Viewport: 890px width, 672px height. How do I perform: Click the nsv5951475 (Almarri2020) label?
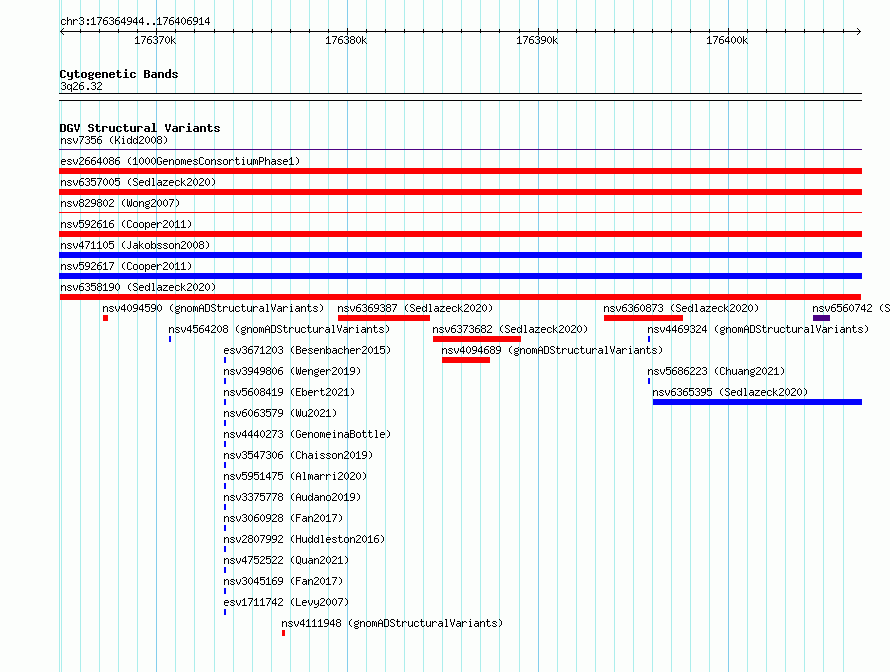pyautogui.click(x=295, y=476)
